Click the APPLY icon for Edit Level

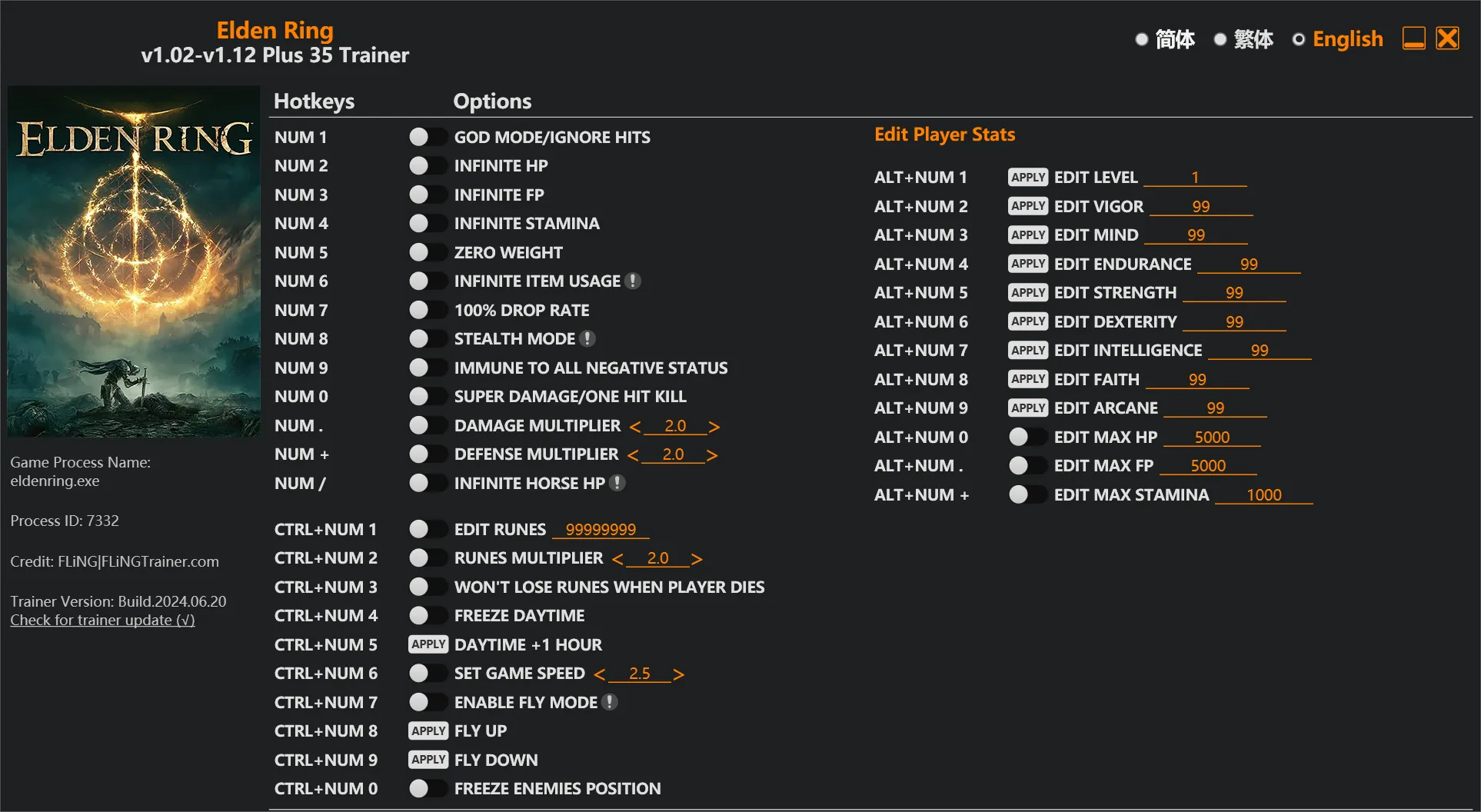(x=1027, y=178)
